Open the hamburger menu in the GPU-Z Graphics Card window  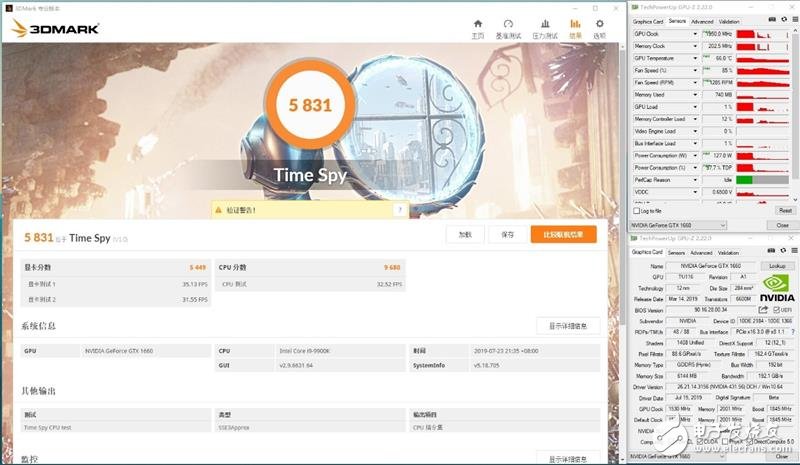pyautogui.click(x=794, y=250)
